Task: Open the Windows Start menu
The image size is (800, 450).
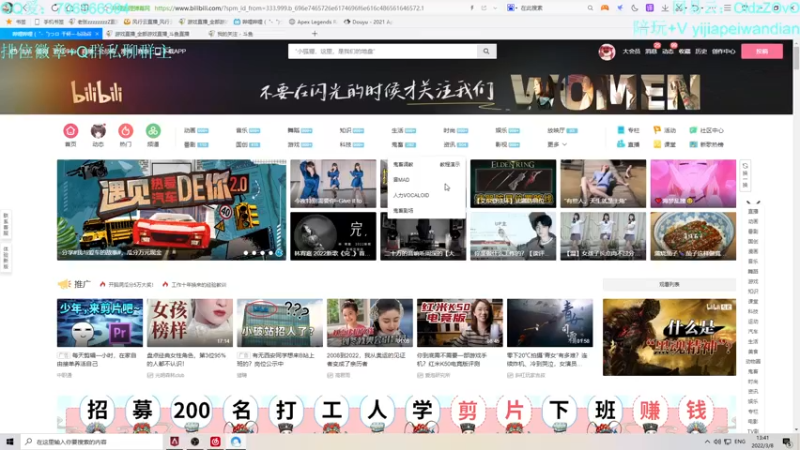Action: pyautogui.click(x=10, y=441)
